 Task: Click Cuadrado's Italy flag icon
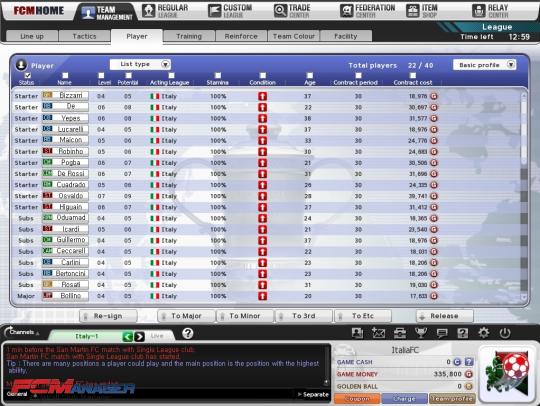155,185
